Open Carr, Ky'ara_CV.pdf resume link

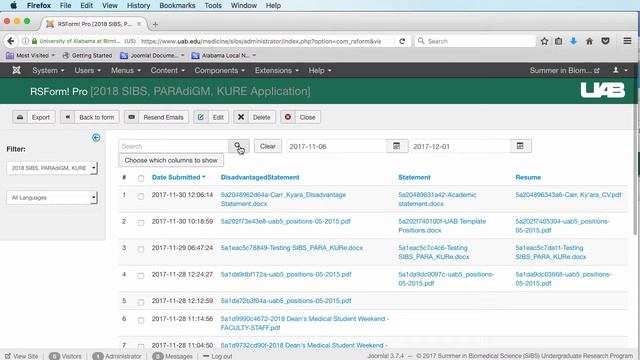(x=568, y=195)
